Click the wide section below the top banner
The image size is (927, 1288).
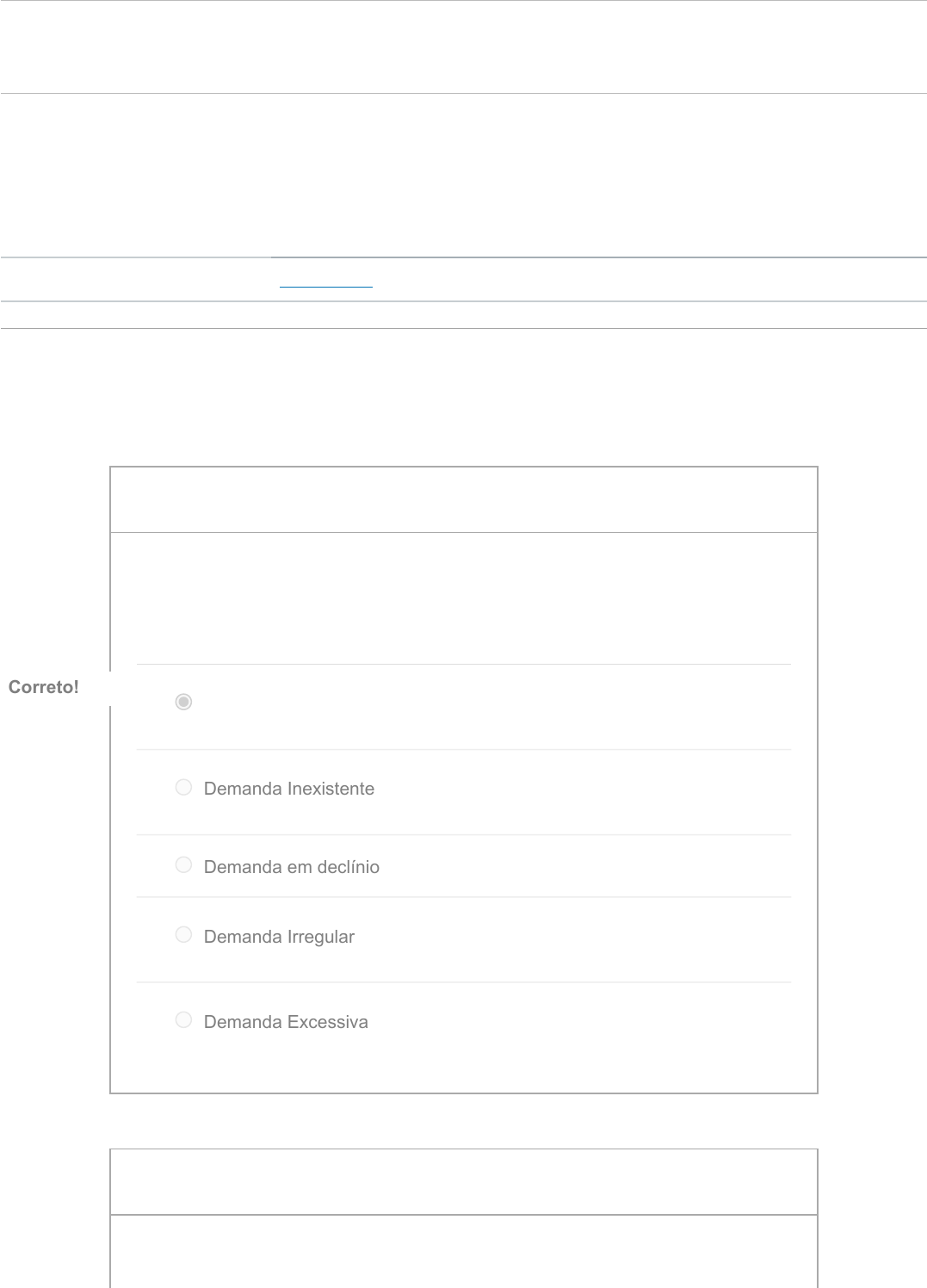(463, 175)
